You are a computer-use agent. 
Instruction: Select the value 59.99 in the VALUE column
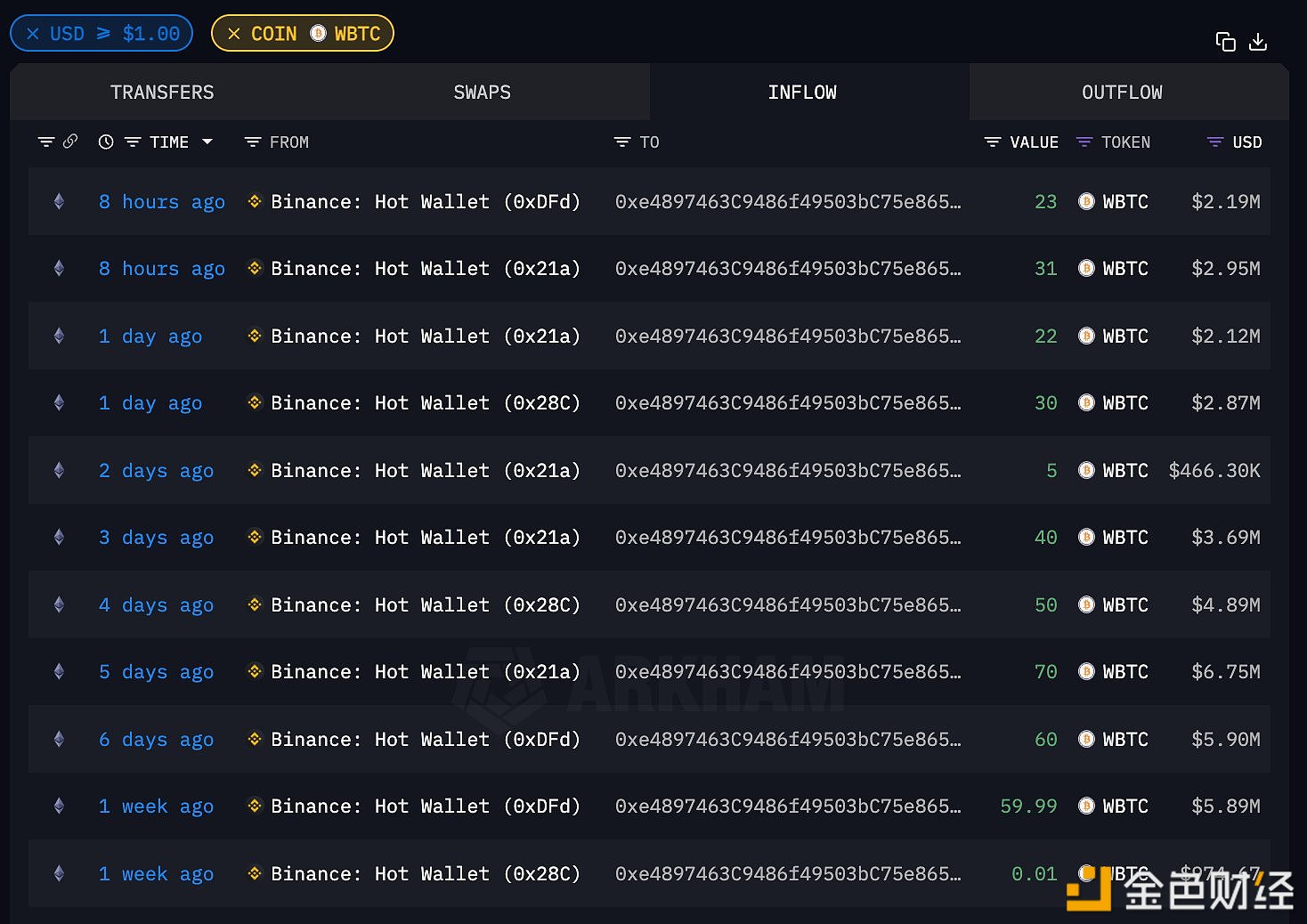(x=1028, y=806)
